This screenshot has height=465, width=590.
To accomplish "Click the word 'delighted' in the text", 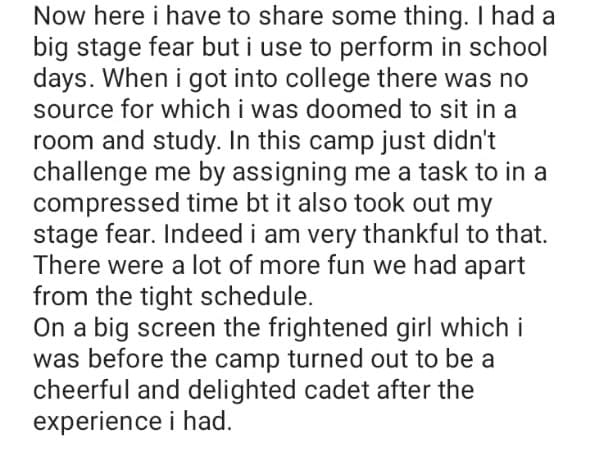I will tap(242, 391).
